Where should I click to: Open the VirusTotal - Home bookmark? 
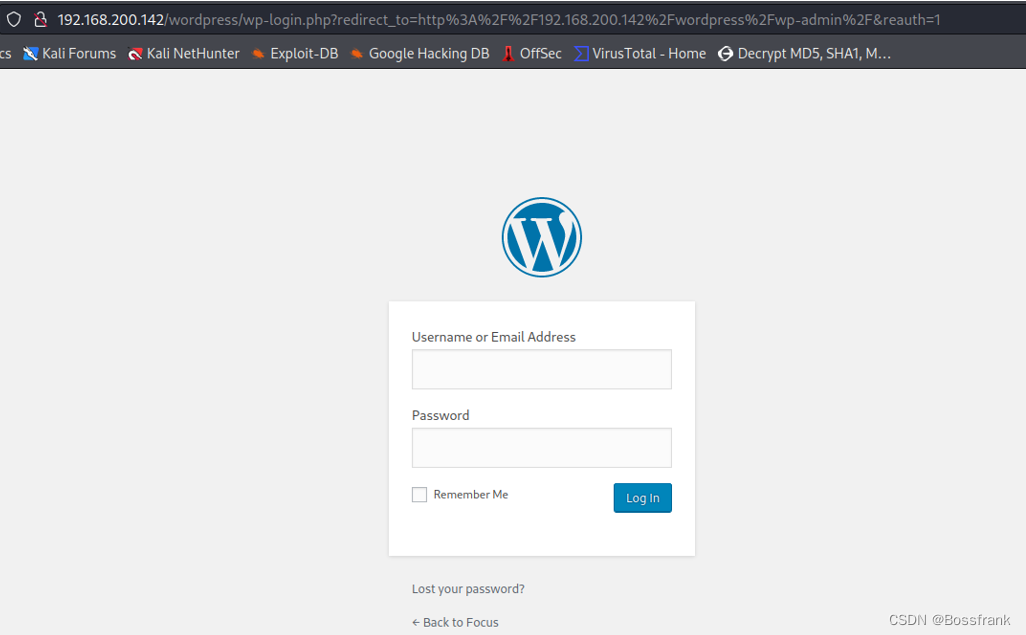641,54
